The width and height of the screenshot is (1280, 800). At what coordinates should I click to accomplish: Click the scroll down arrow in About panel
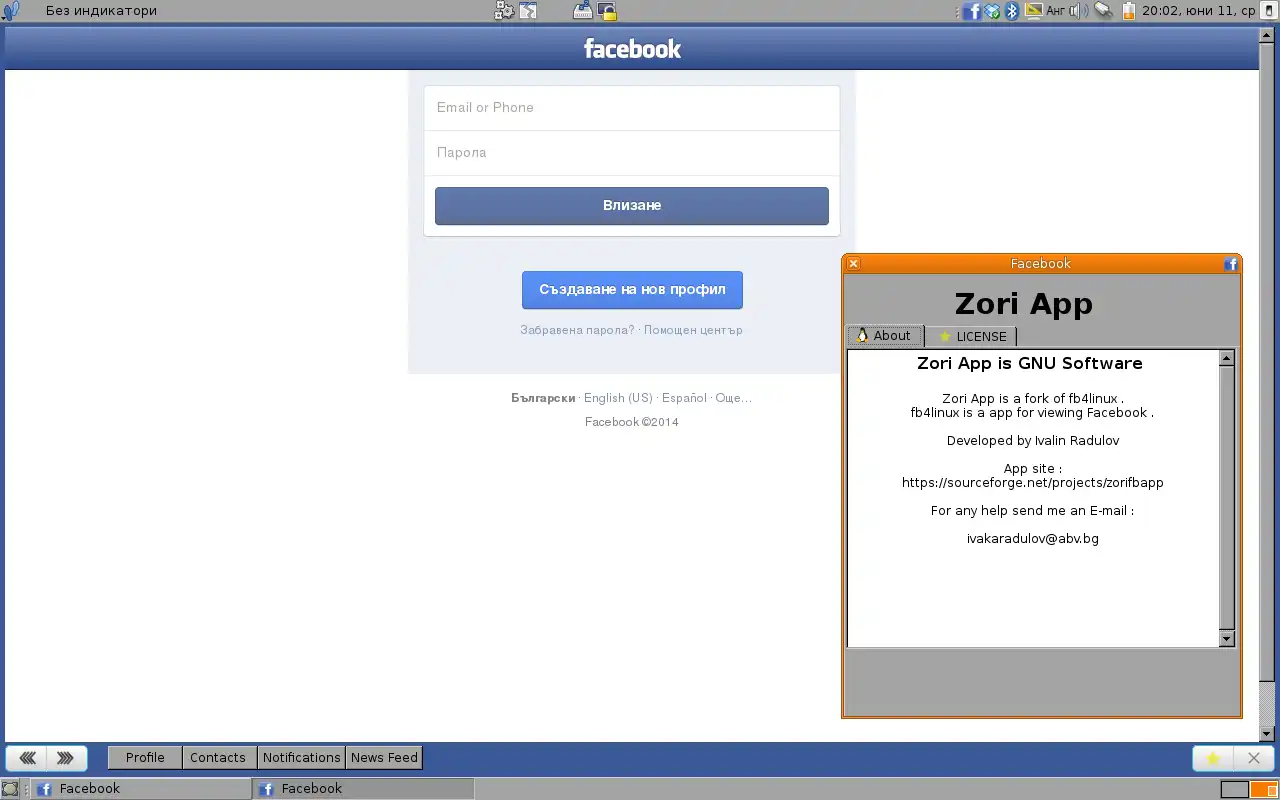(1227, 639)
